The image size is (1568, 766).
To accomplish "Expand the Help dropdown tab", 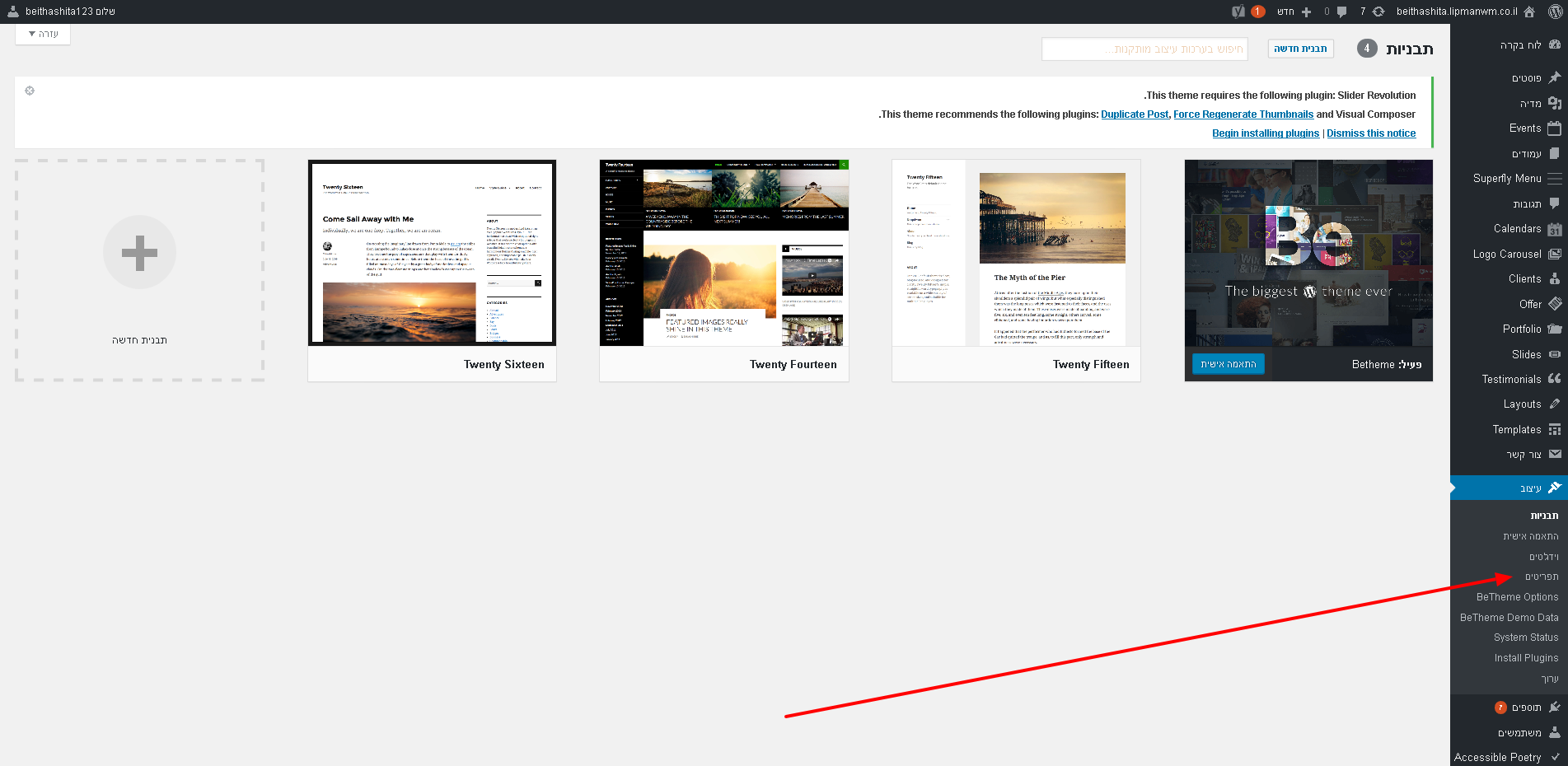I will (x=43, y=34).
